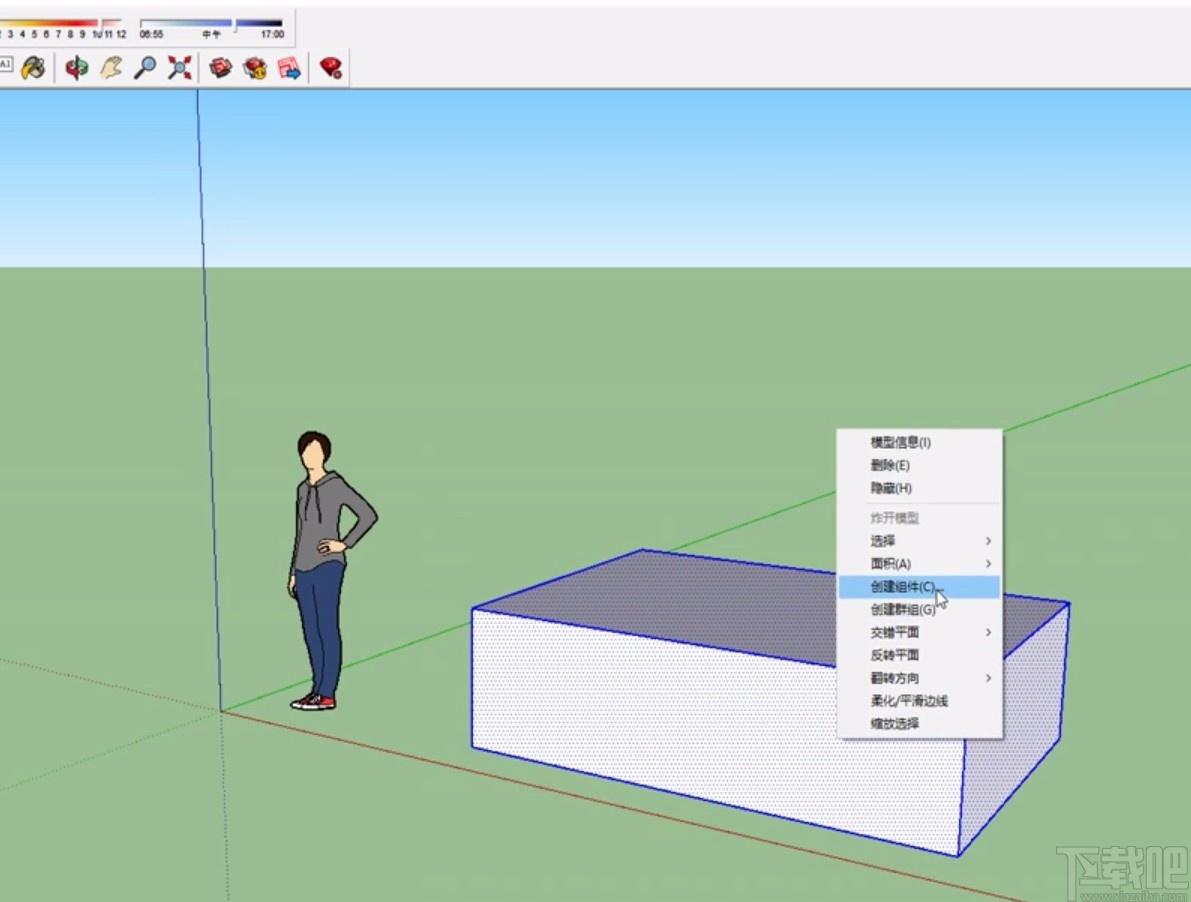
Task: Click month 7 on the date shadow bar
Action: point(57,26)
